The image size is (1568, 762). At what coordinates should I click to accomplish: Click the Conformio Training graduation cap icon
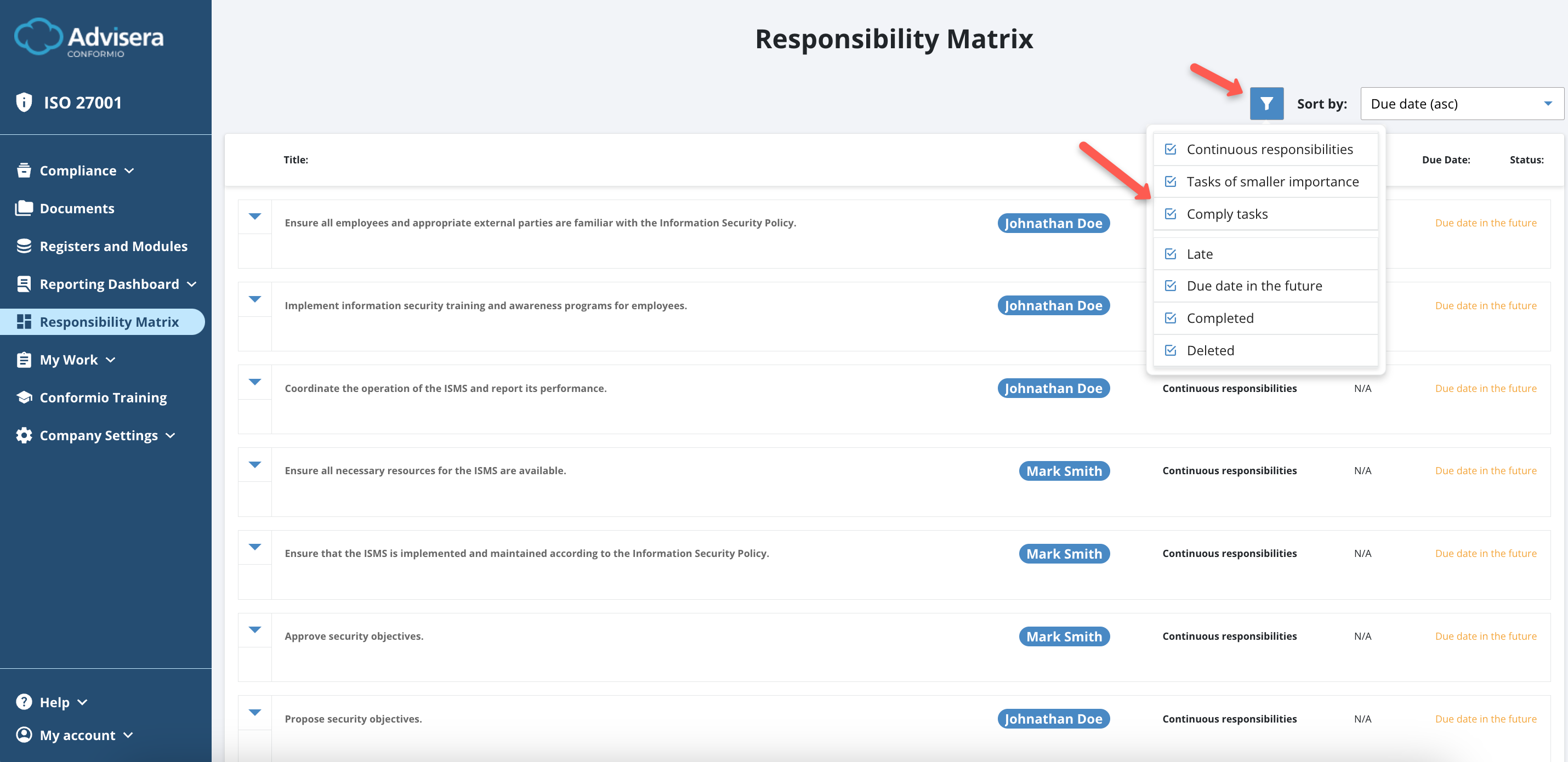pos(23,397)
